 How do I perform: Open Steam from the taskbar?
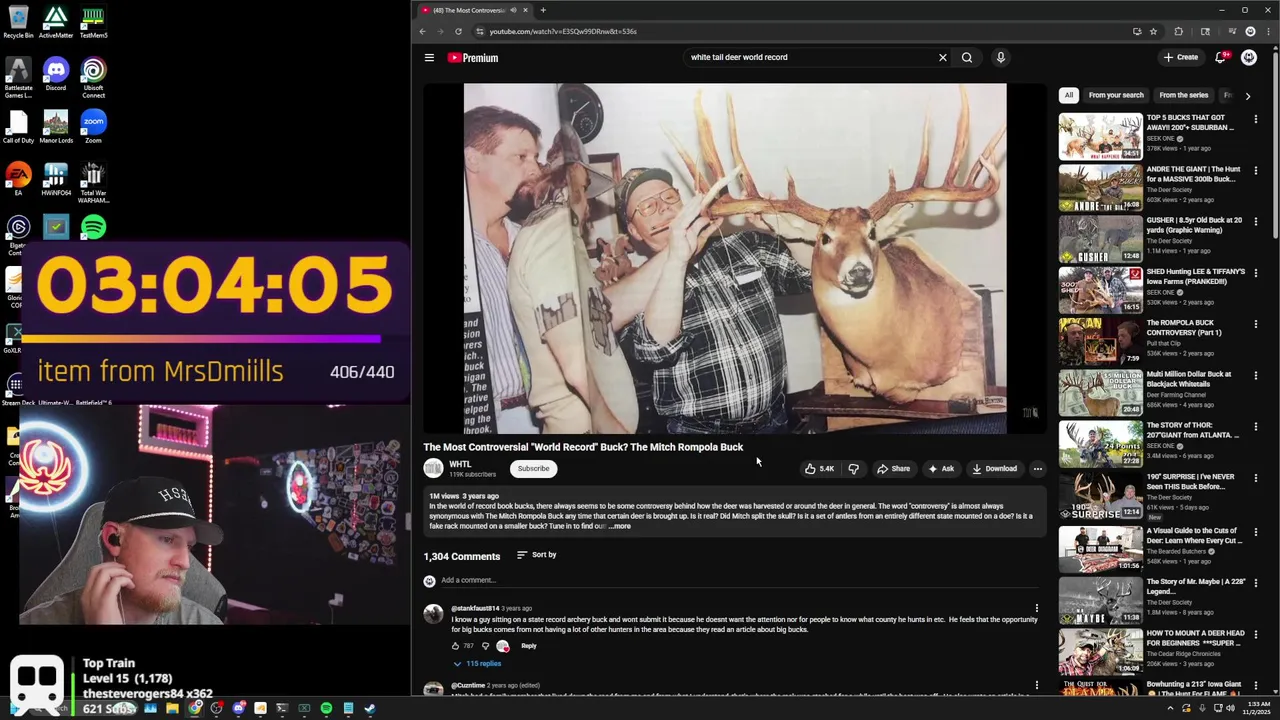[x=370, y=709]
